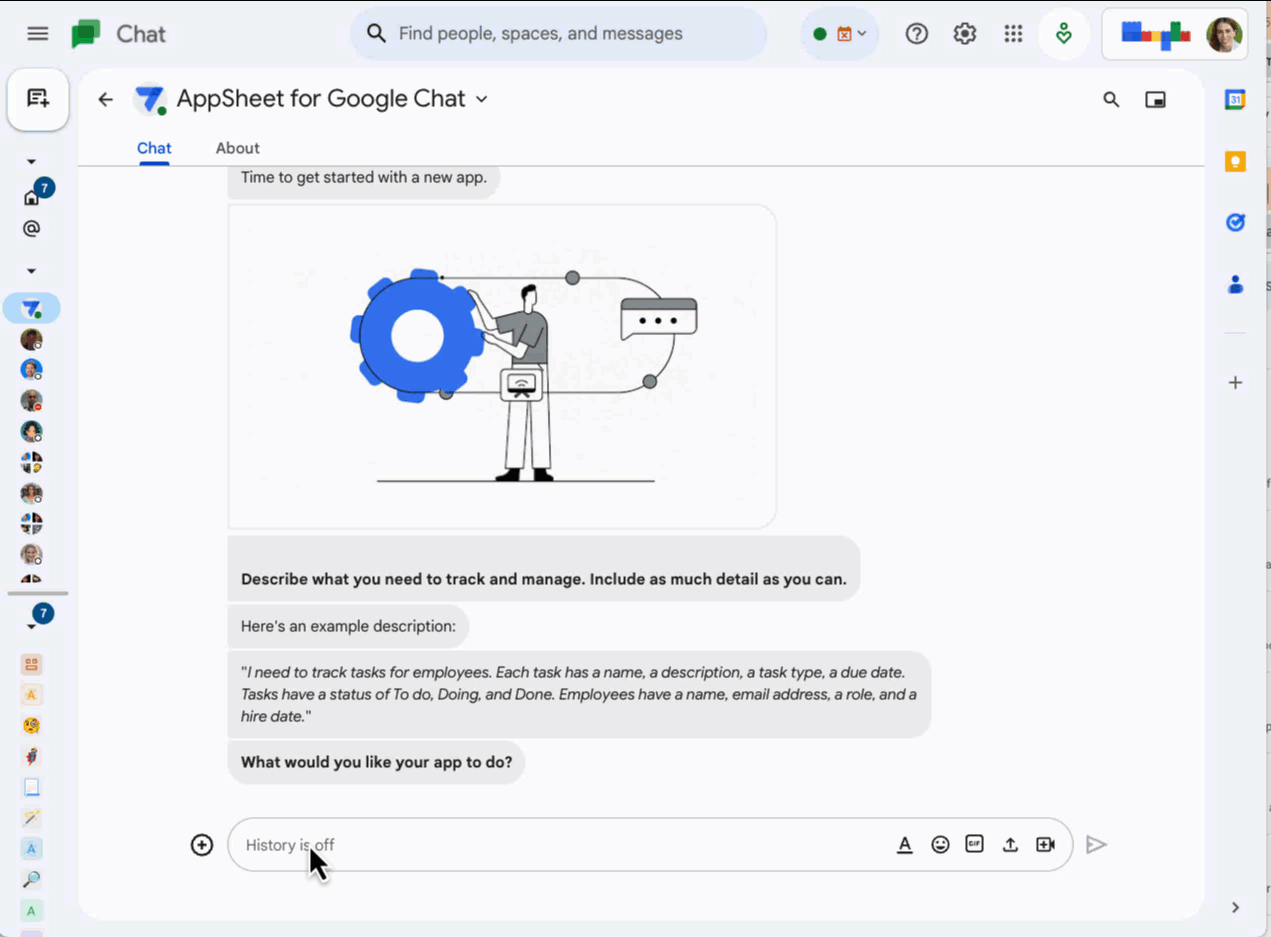This screenshot has width=1271, height=937.
Task: Click the organization logo beside profile photo
Action: [x=1155, y=34]
